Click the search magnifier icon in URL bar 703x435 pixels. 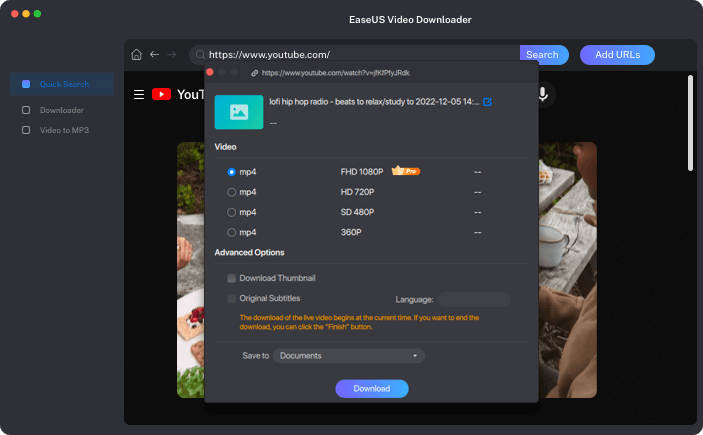coord(201,55)
